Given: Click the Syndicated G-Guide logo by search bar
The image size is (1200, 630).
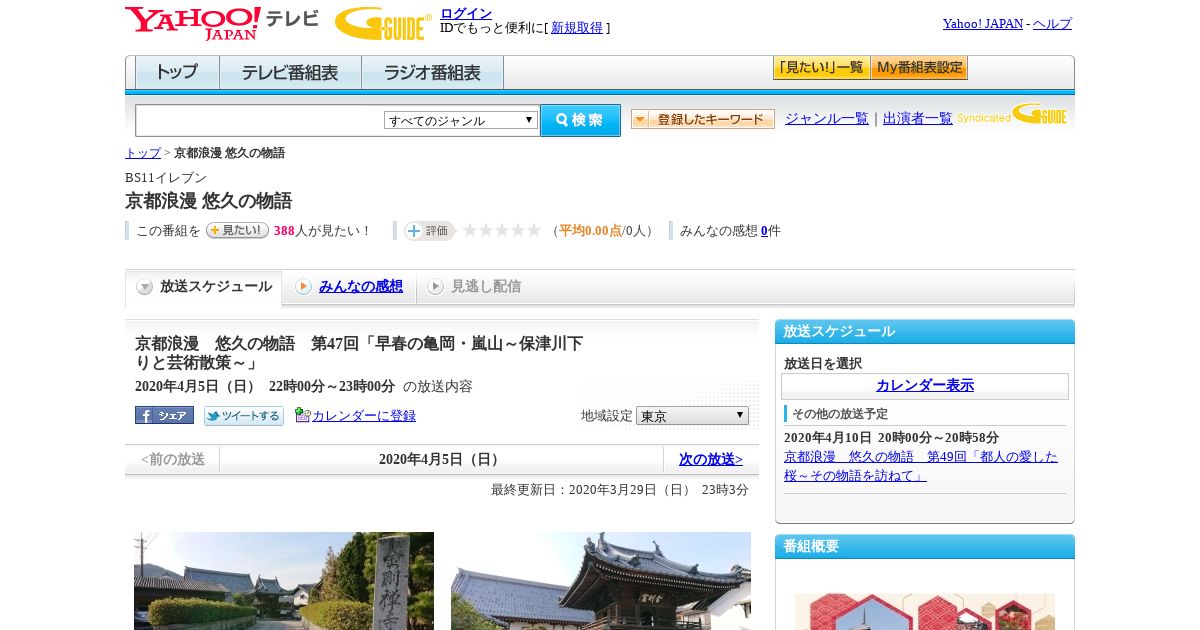Looking at the screenshot, I should click(x=1011, y=114).
